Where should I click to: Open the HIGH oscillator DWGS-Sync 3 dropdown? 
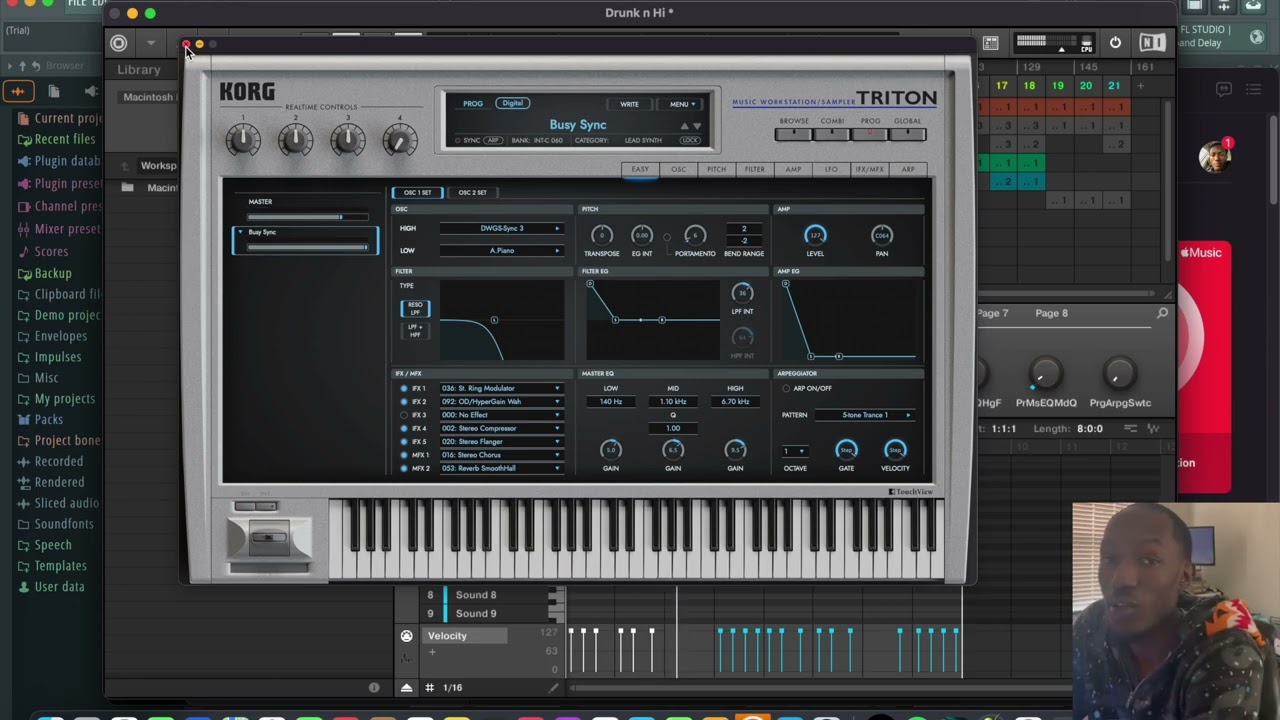(502, 228)
